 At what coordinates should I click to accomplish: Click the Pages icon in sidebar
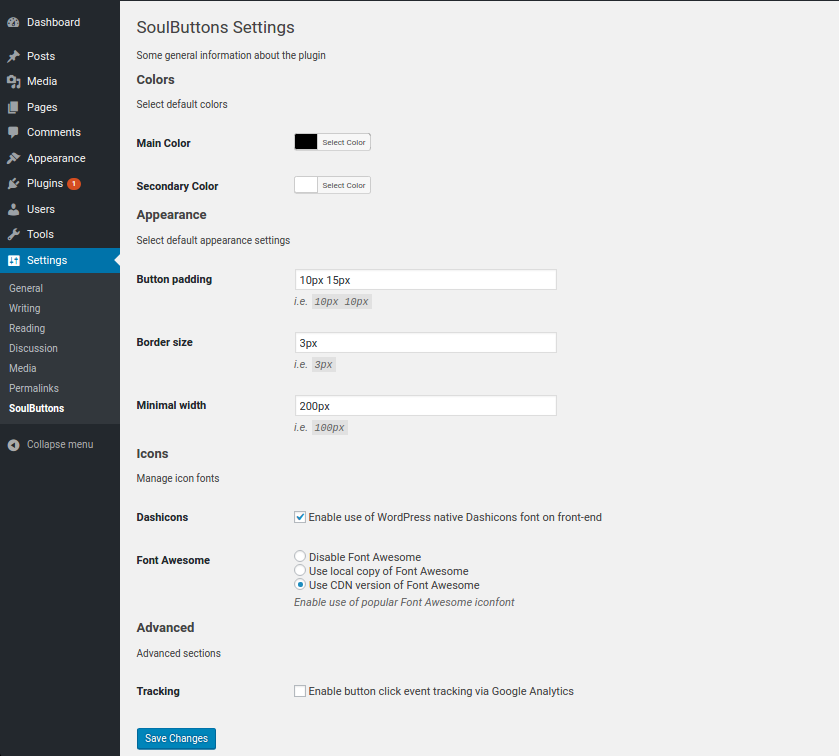[x=13, y=108]
